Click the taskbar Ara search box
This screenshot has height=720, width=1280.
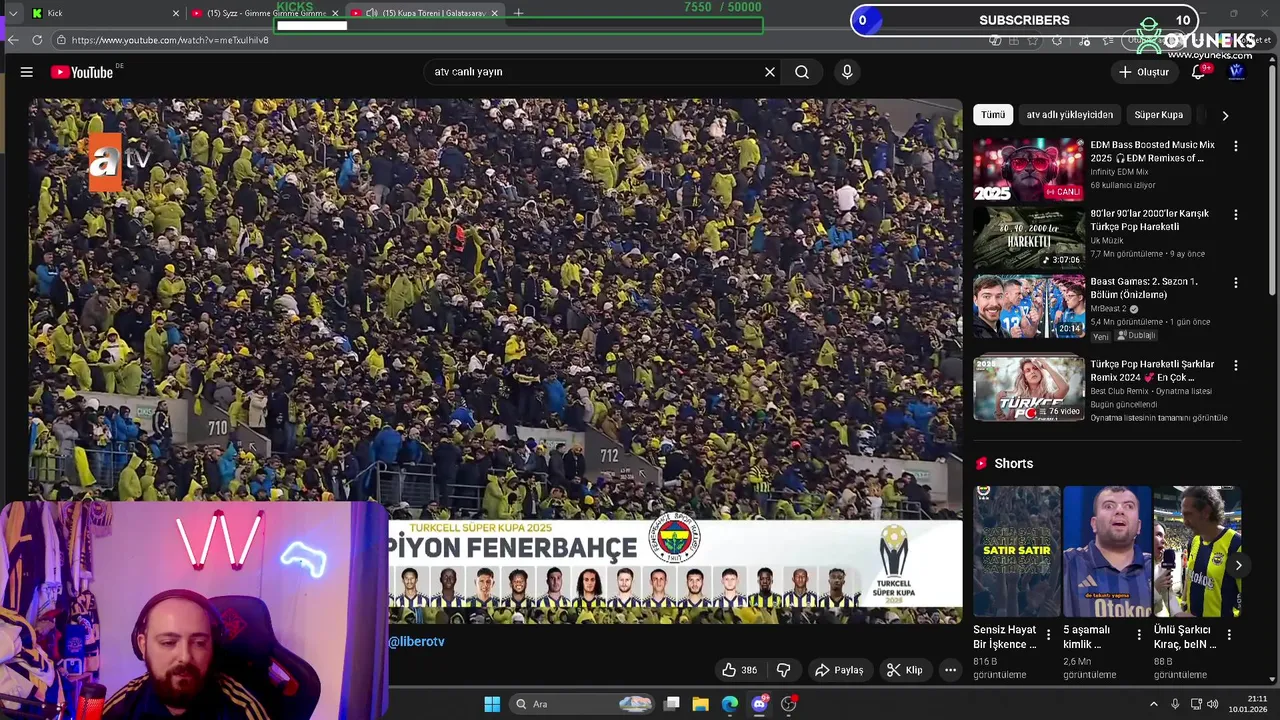583,704
